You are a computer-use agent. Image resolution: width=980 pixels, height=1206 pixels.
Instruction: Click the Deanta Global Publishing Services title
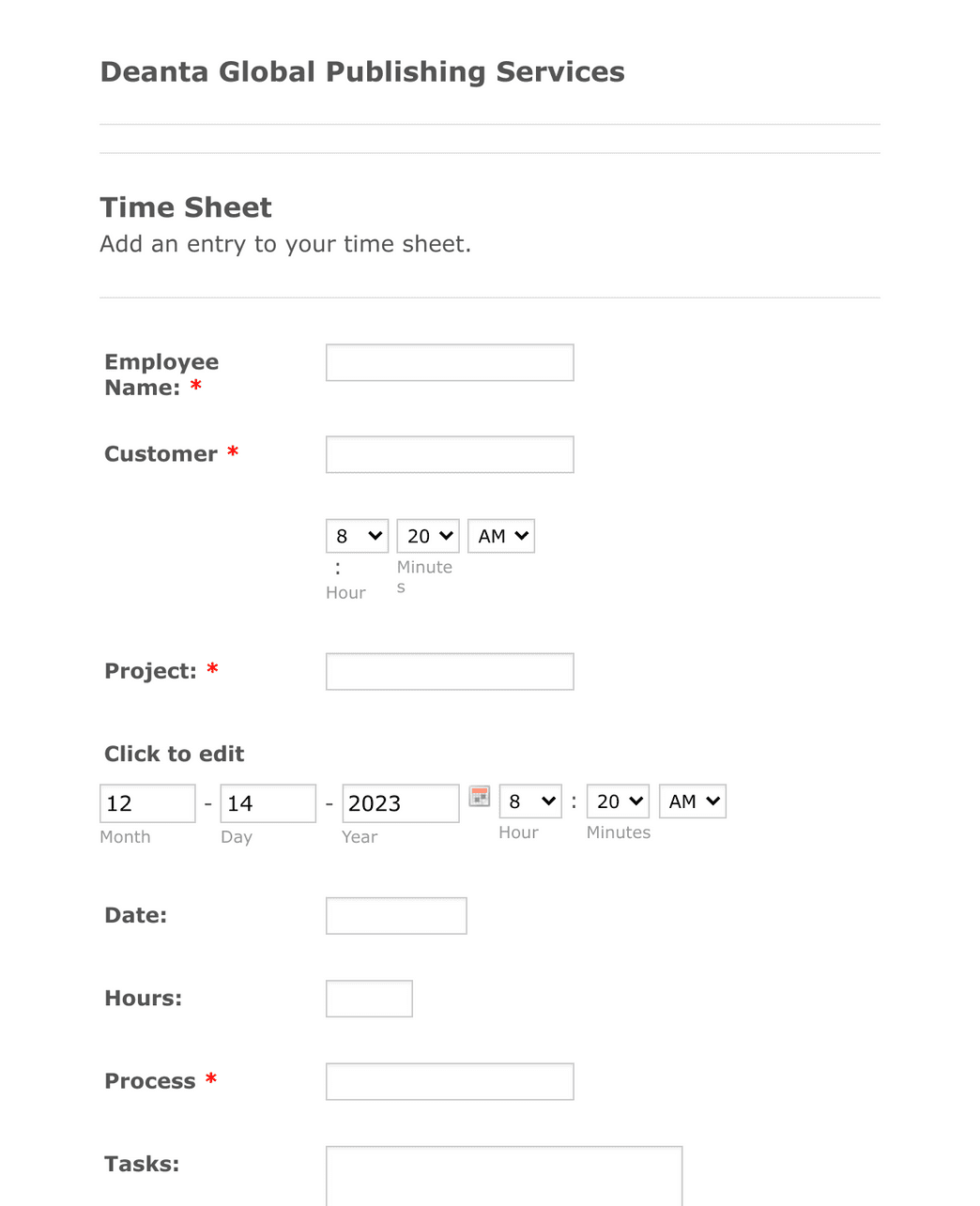pyautogui.click(x=362, y=71)
